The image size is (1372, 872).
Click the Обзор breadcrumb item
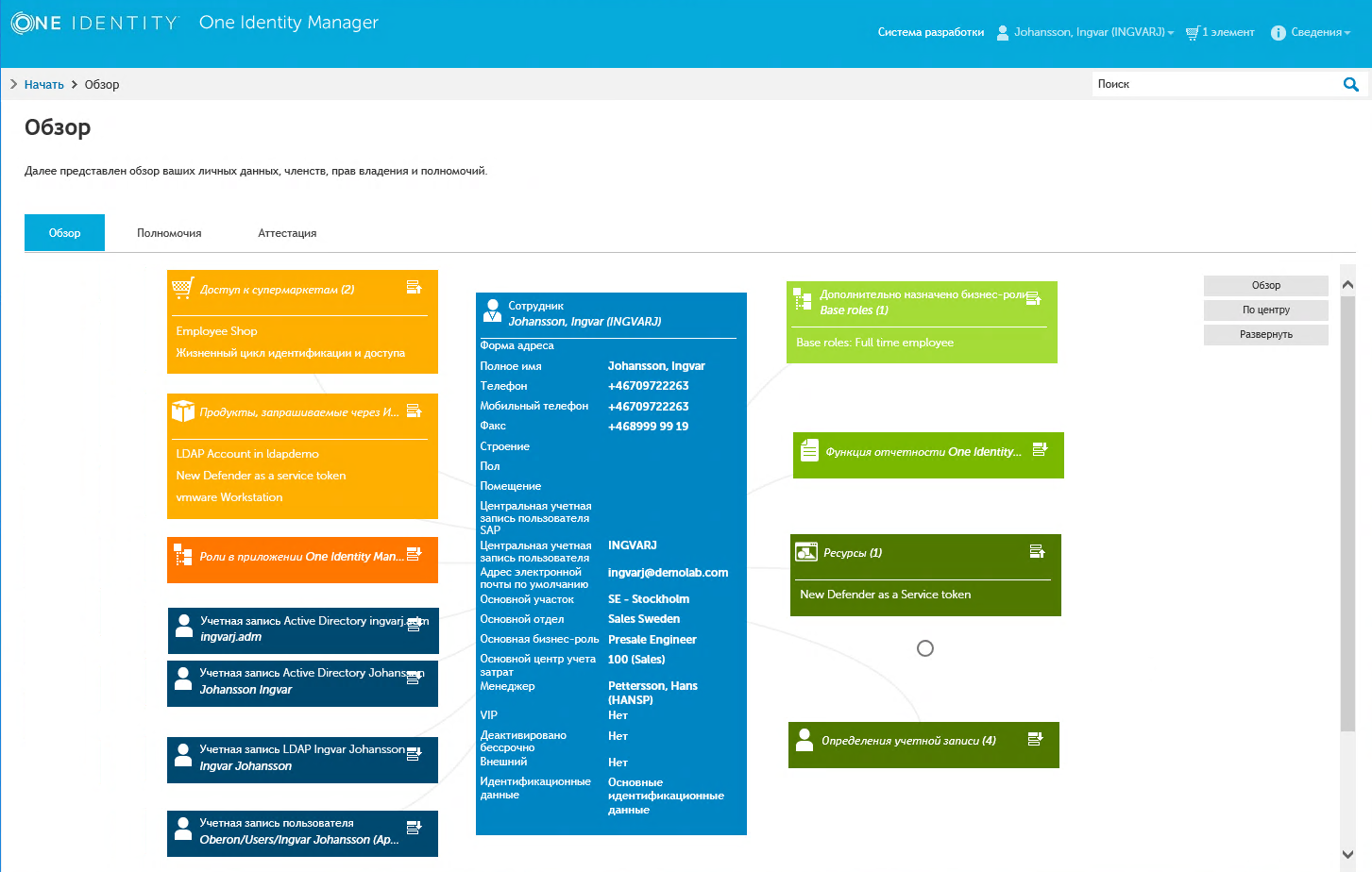tap(102, 84)
